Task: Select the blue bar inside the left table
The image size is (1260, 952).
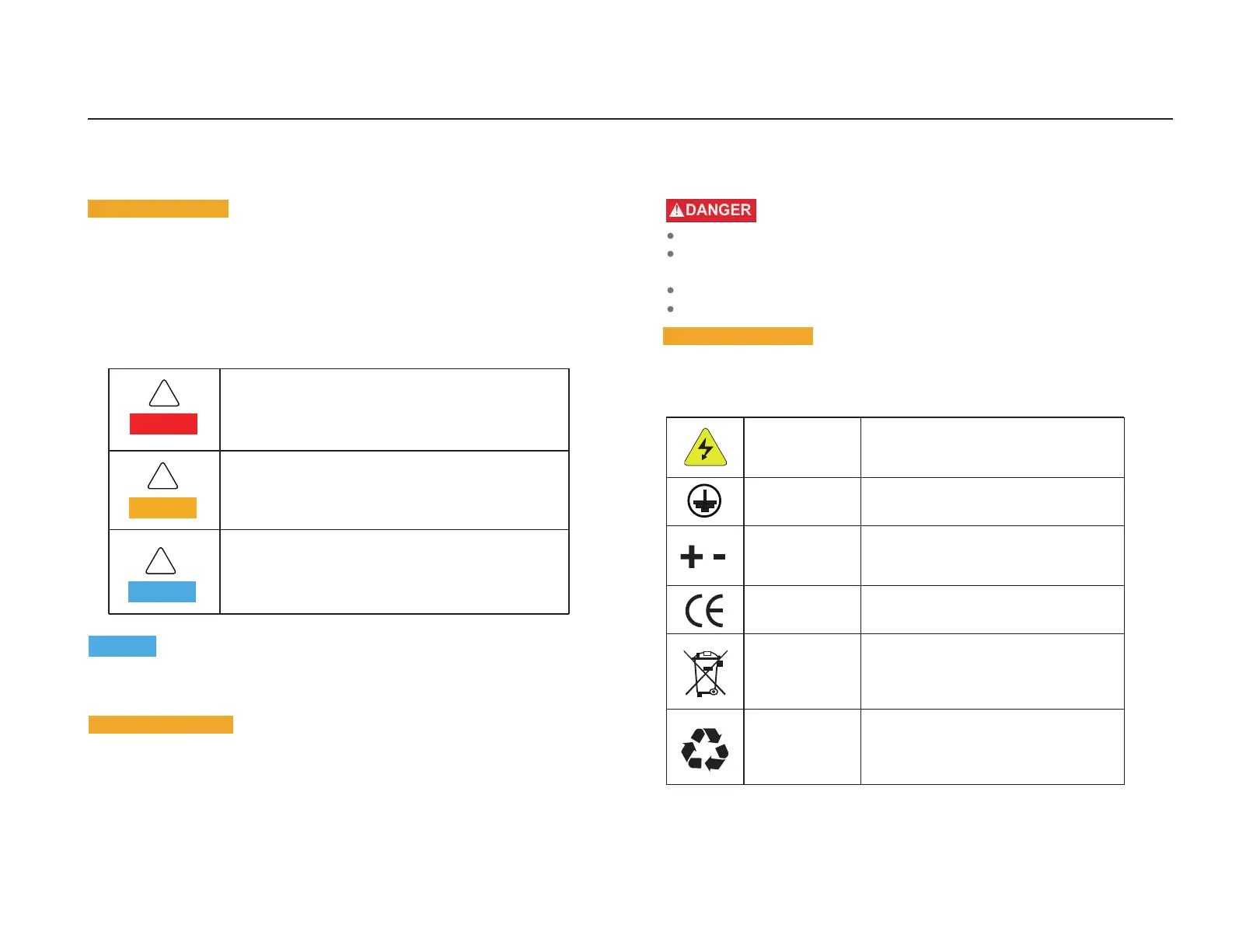Action: (162, 591)
